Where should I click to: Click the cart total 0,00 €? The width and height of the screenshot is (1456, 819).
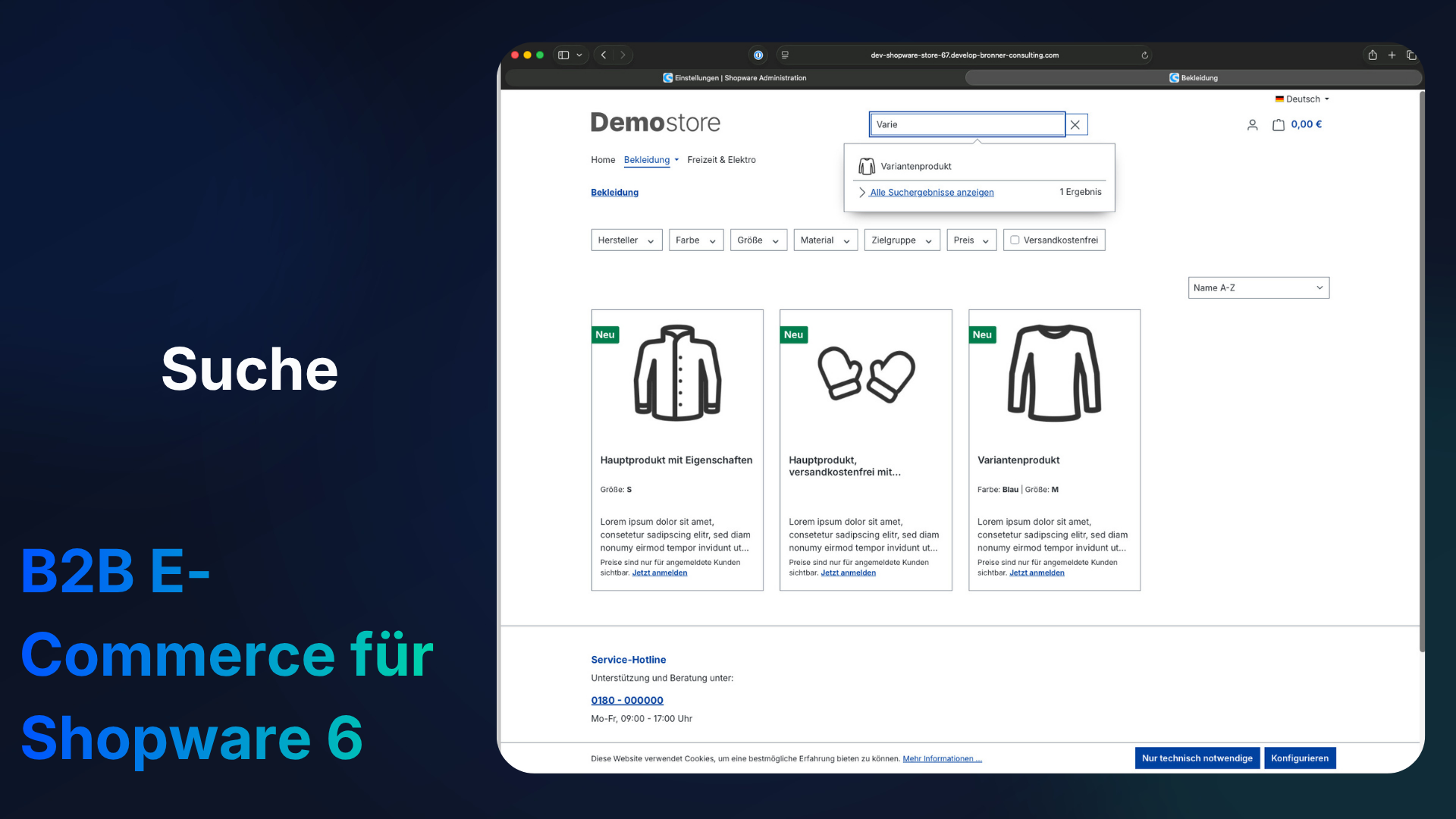[1307, 124]
